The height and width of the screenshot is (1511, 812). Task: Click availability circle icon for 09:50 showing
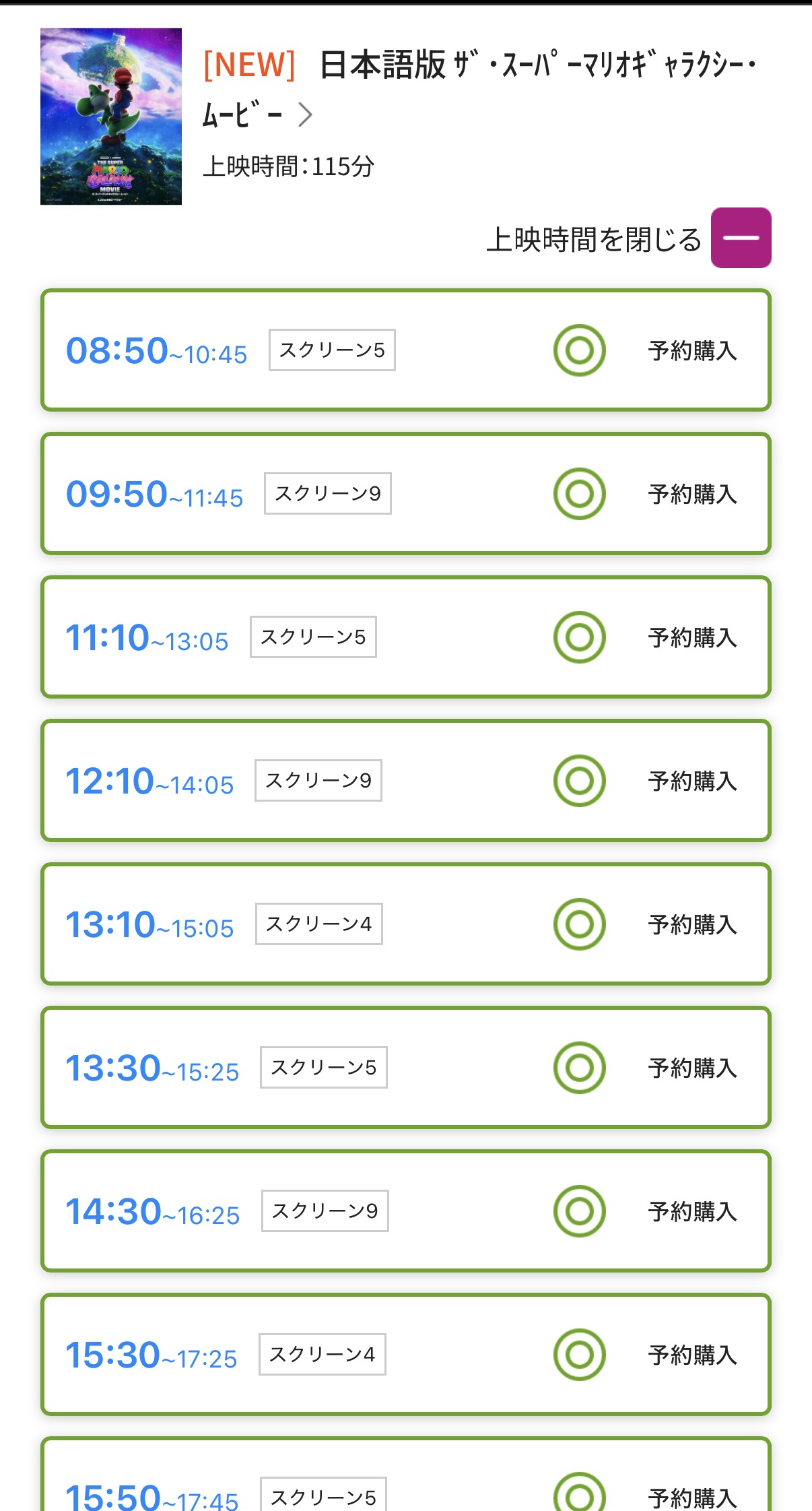coord(579,494)
